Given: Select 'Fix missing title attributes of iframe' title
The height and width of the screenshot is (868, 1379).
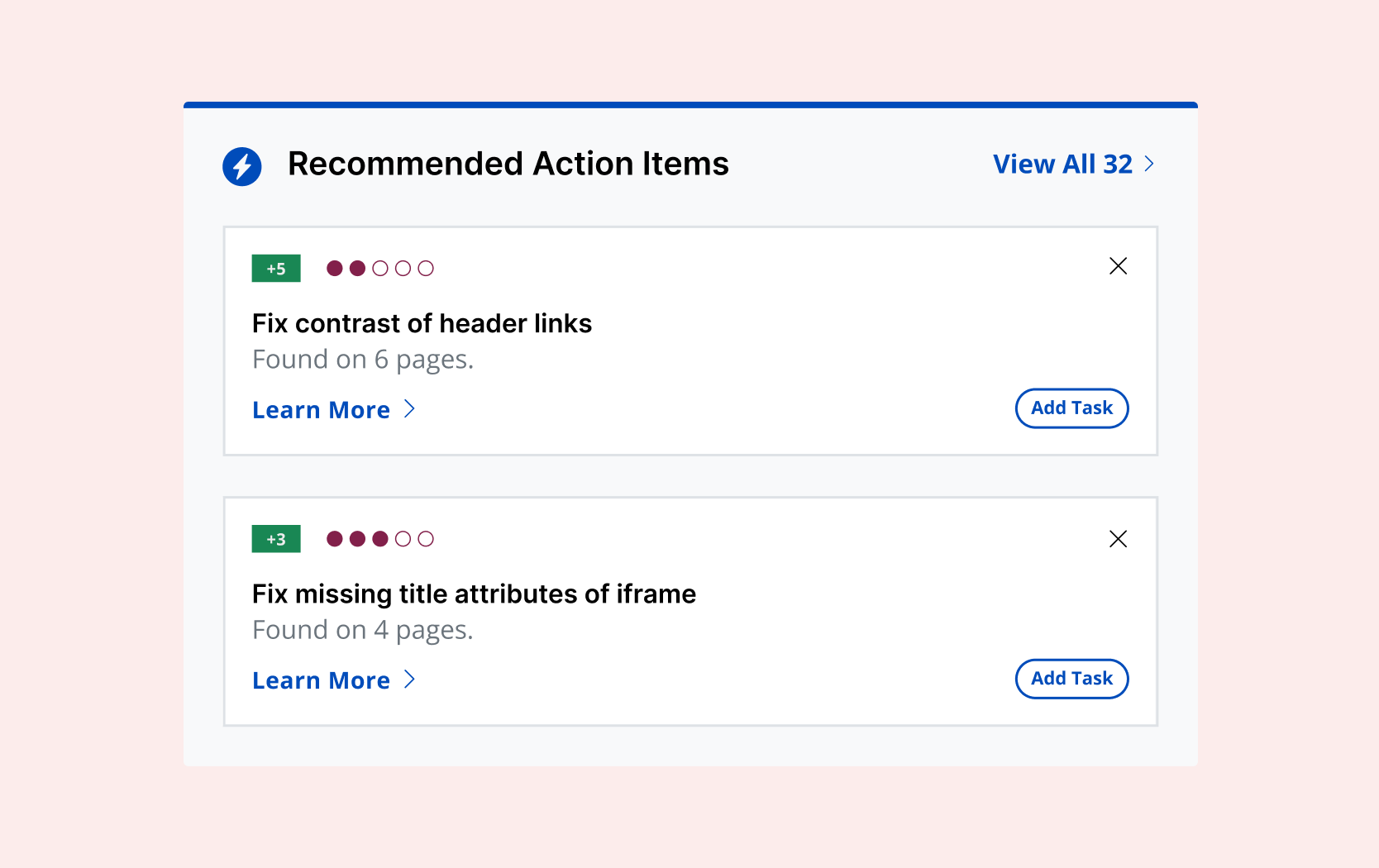Looking at the screenshot, I should click(x=474, y=594).
